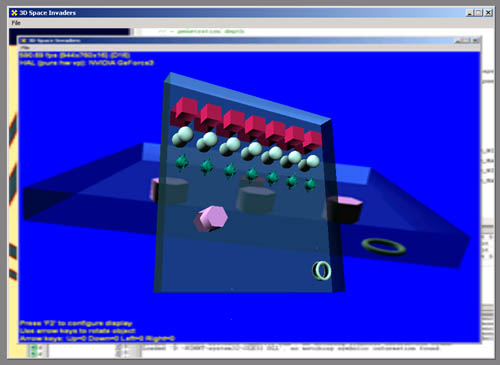Click the leftmost green spiky invader
Image resolution: width=500 pixels, height=365 pixels.
coord(182,162)
